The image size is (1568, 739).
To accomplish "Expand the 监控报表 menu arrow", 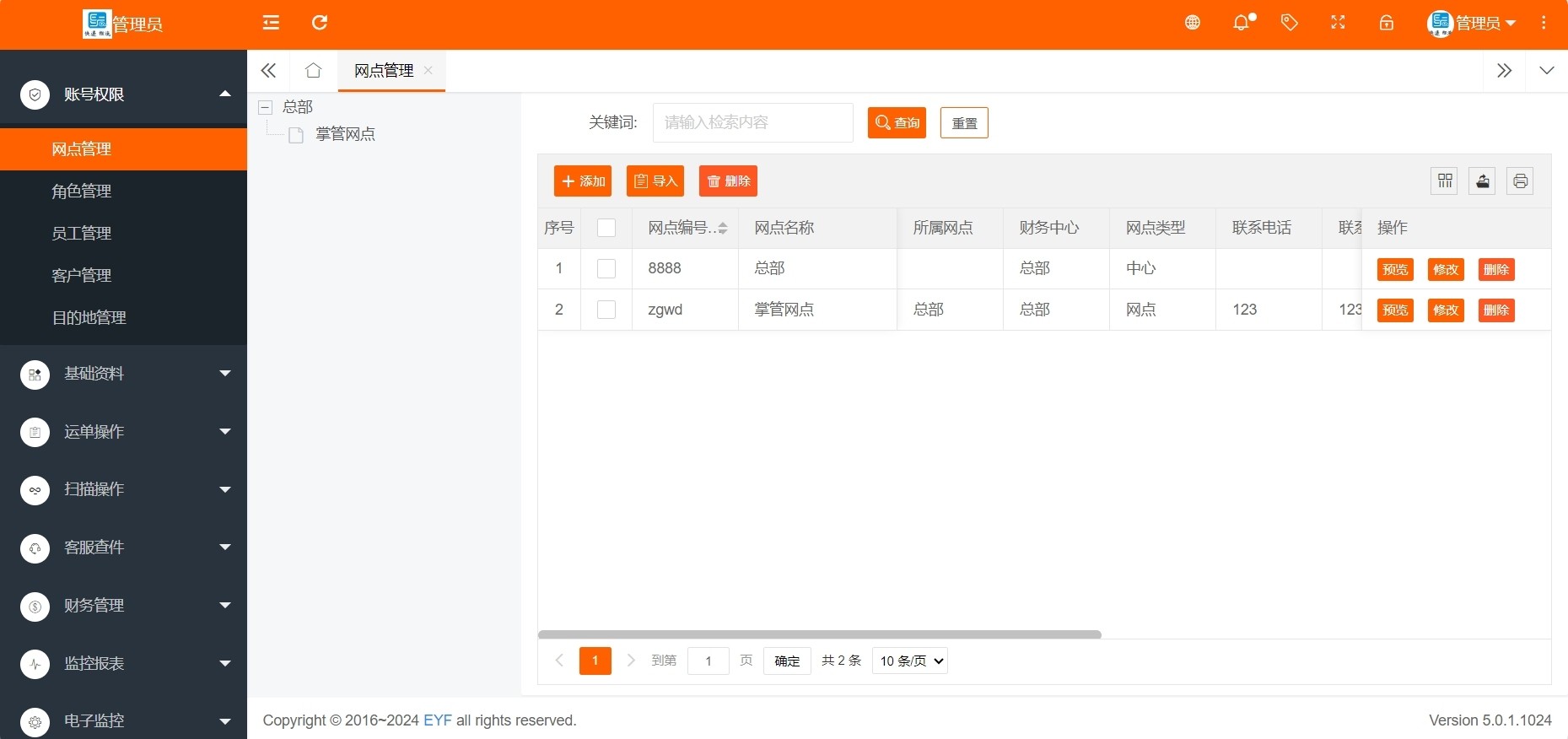I will coord(225,663).
